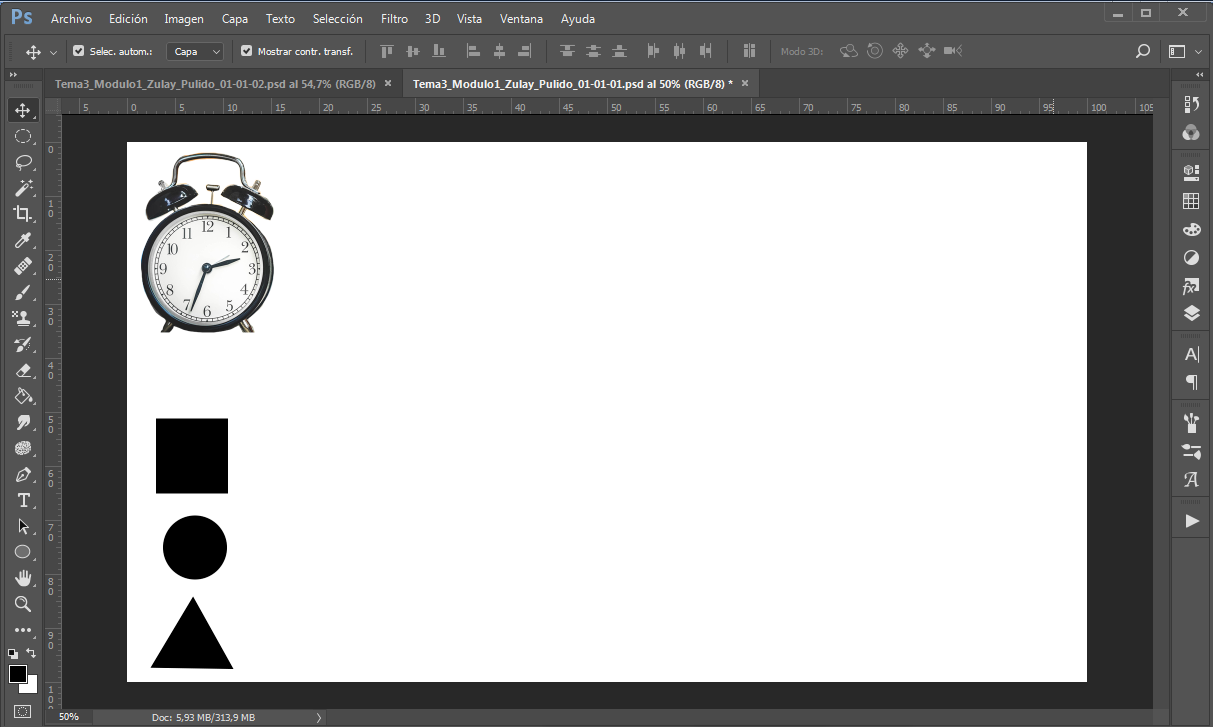Select the Hand tool
The height and width of the screenshot is (727, 1213).
click(22, 578)
